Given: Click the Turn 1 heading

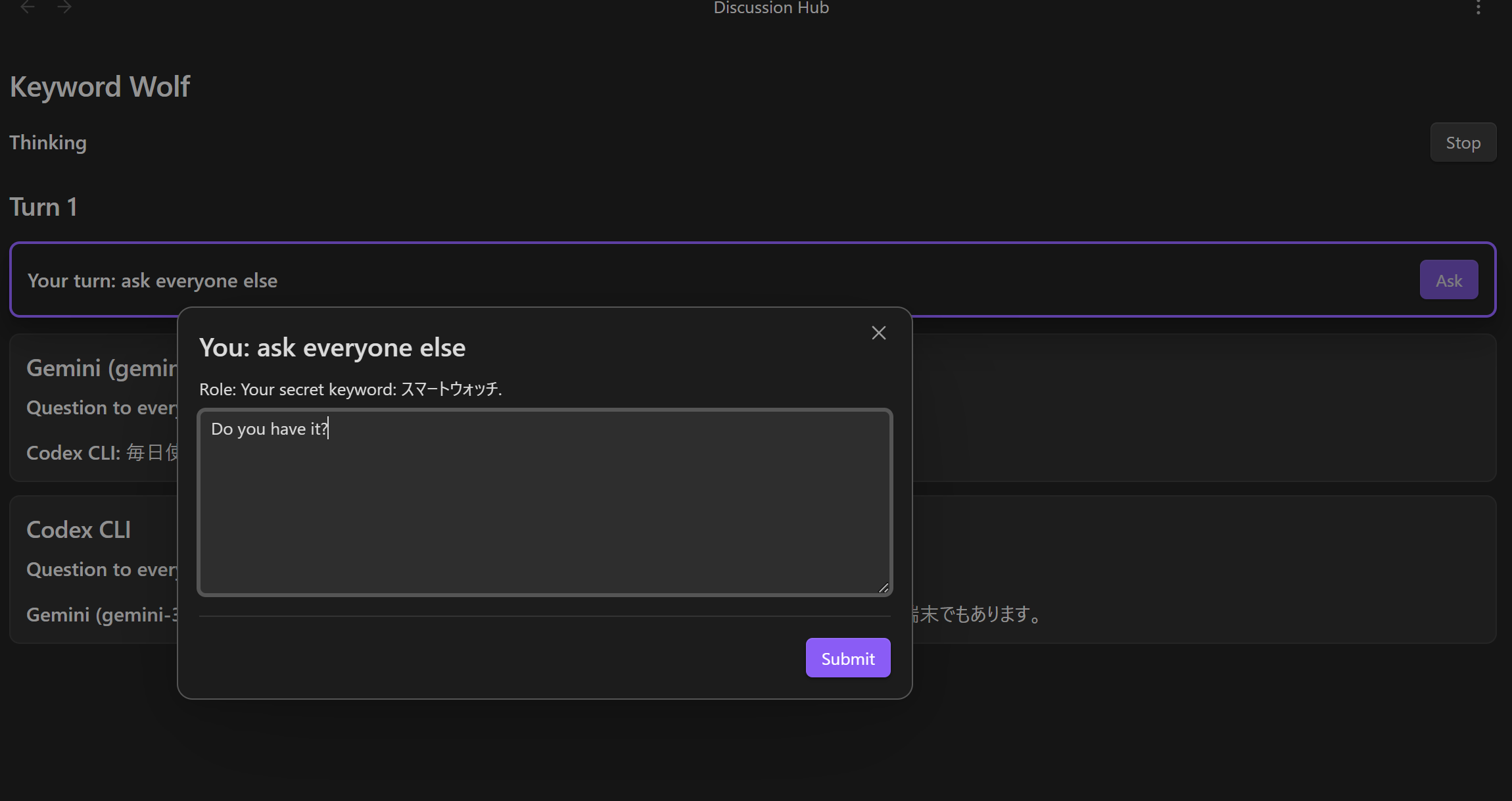Looking at the screenshot, I should coord(43,206).
